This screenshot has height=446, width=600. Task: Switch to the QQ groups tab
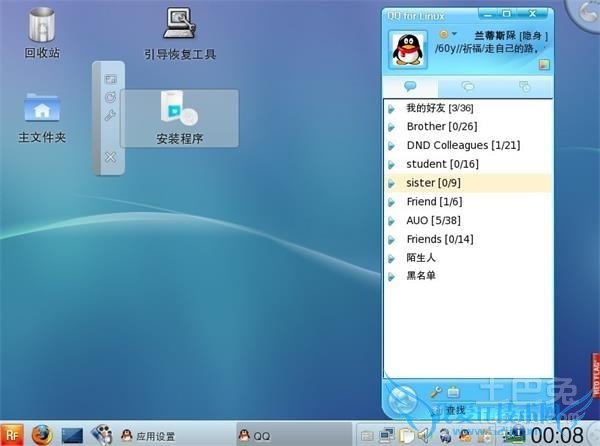468,87
